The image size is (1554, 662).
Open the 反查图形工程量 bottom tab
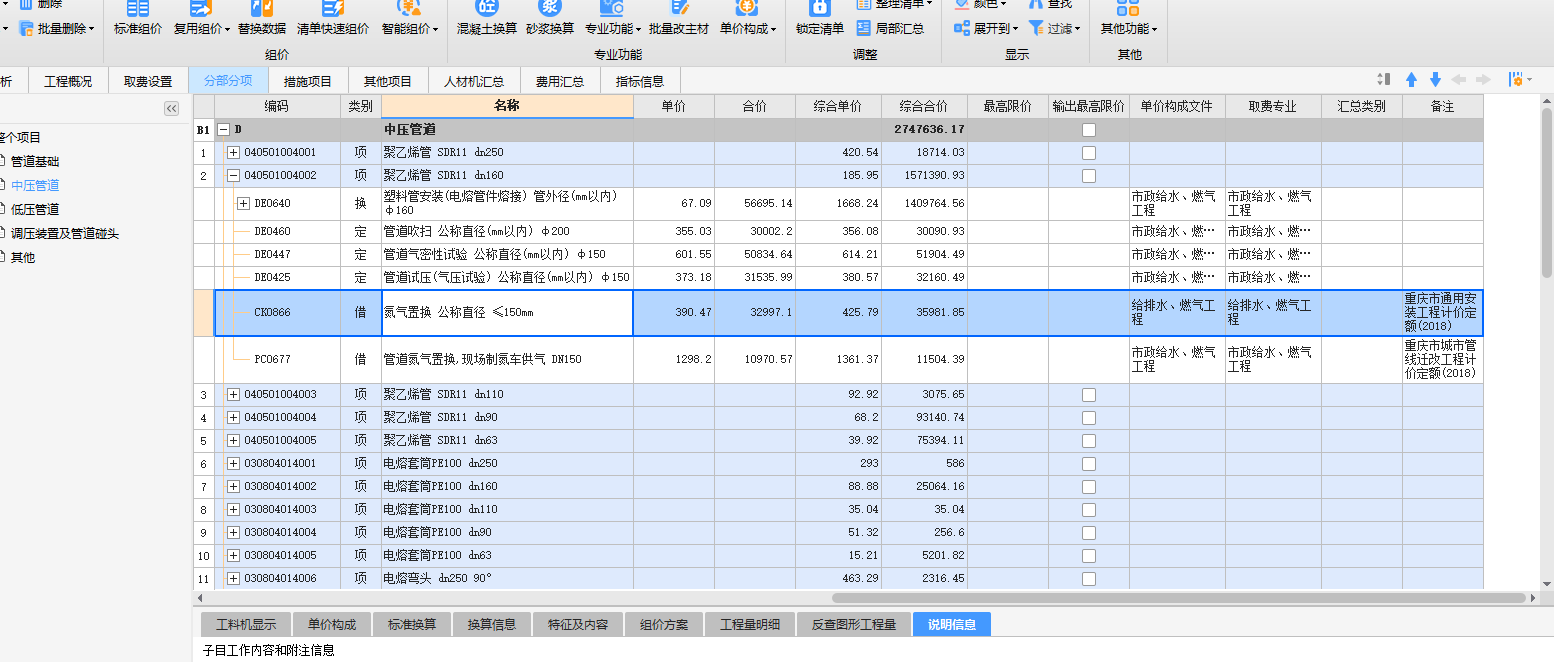853,624
